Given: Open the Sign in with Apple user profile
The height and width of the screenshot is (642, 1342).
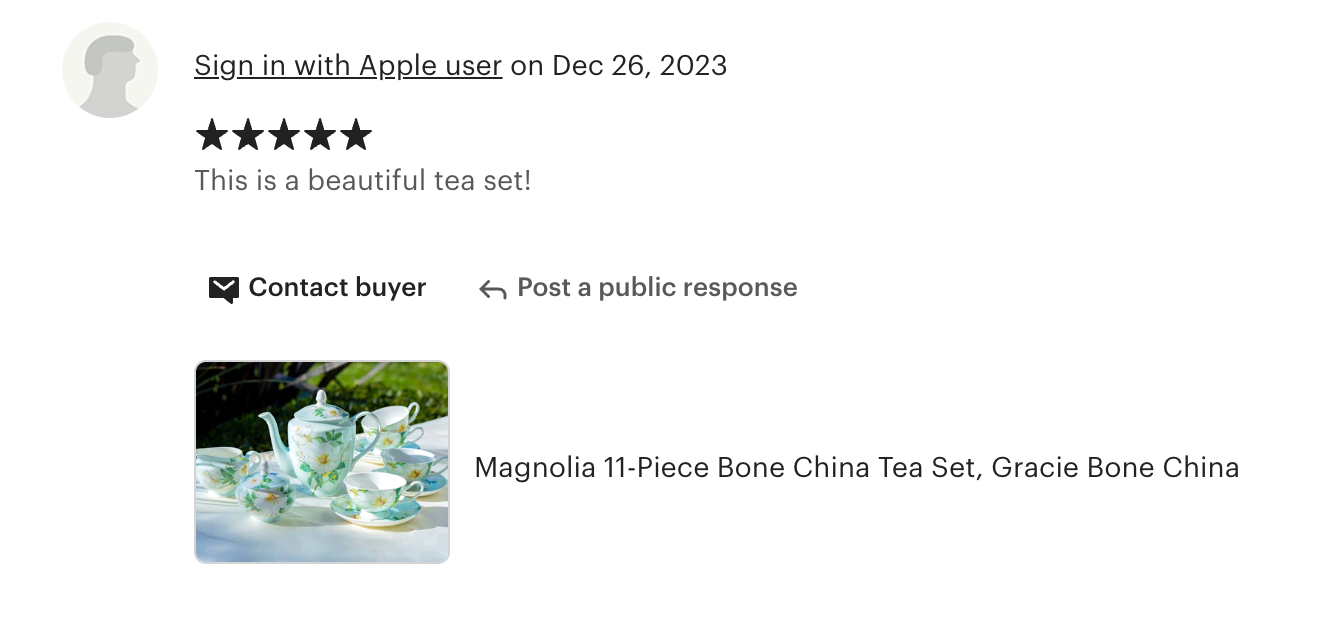Looking at the screenshot, I should click(347, 66).
